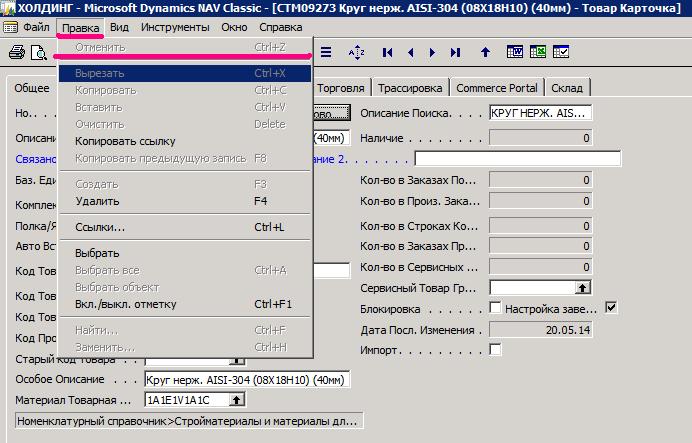The width and height of the screenshot is (692, 443).
Task: Click the checklist toolbar icon
Action: [561, 52]
